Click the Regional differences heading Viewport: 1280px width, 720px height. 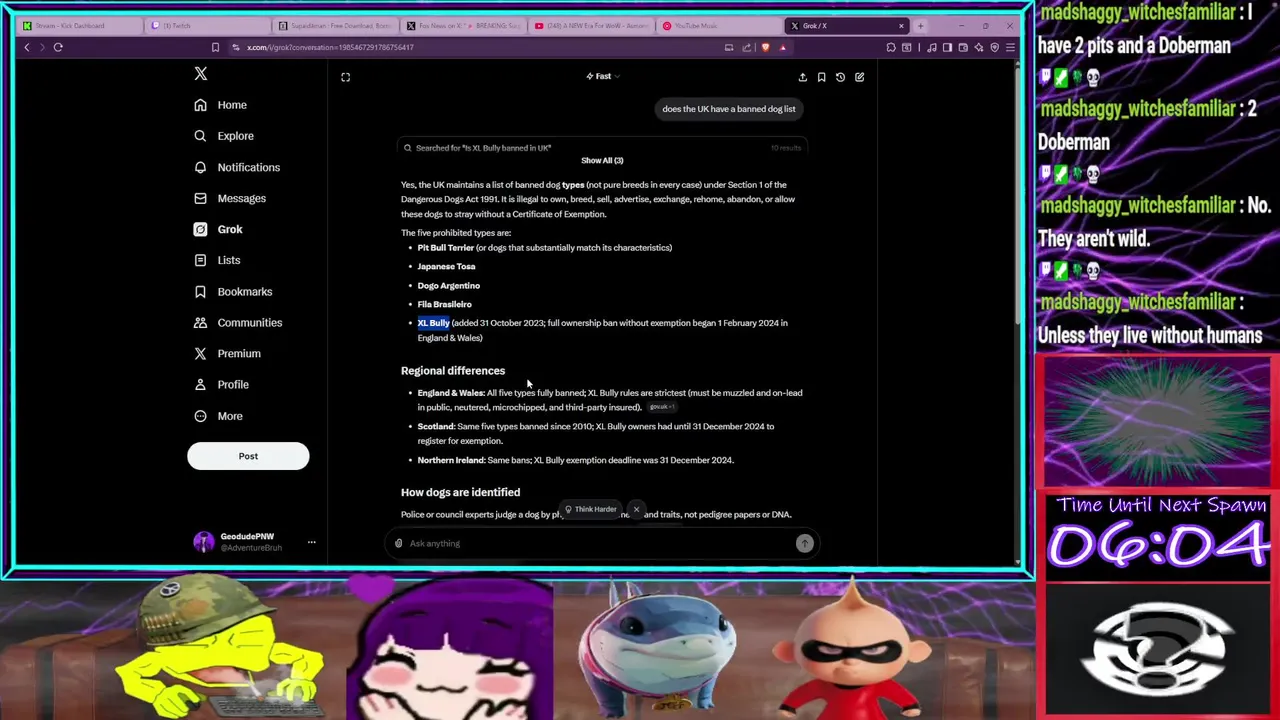click(453, 371)
